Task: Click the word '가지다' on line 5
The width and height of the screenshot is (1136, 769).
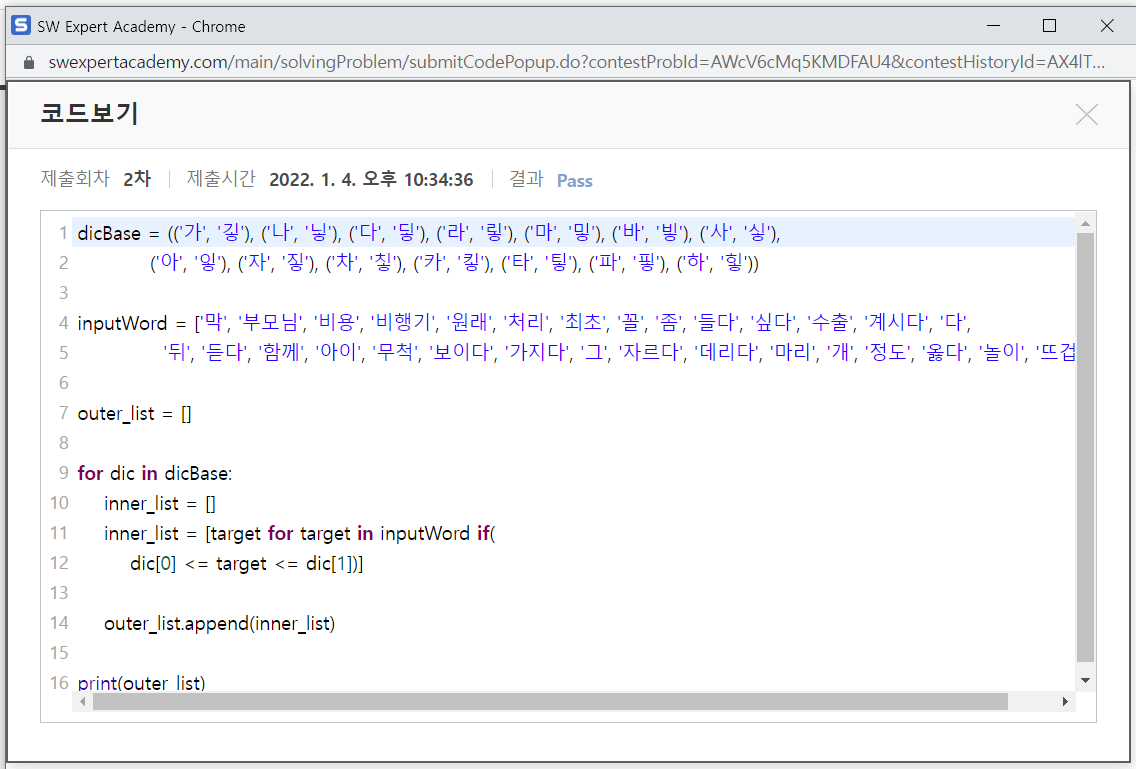Action: pyautogui.click(x=537, y=352)
